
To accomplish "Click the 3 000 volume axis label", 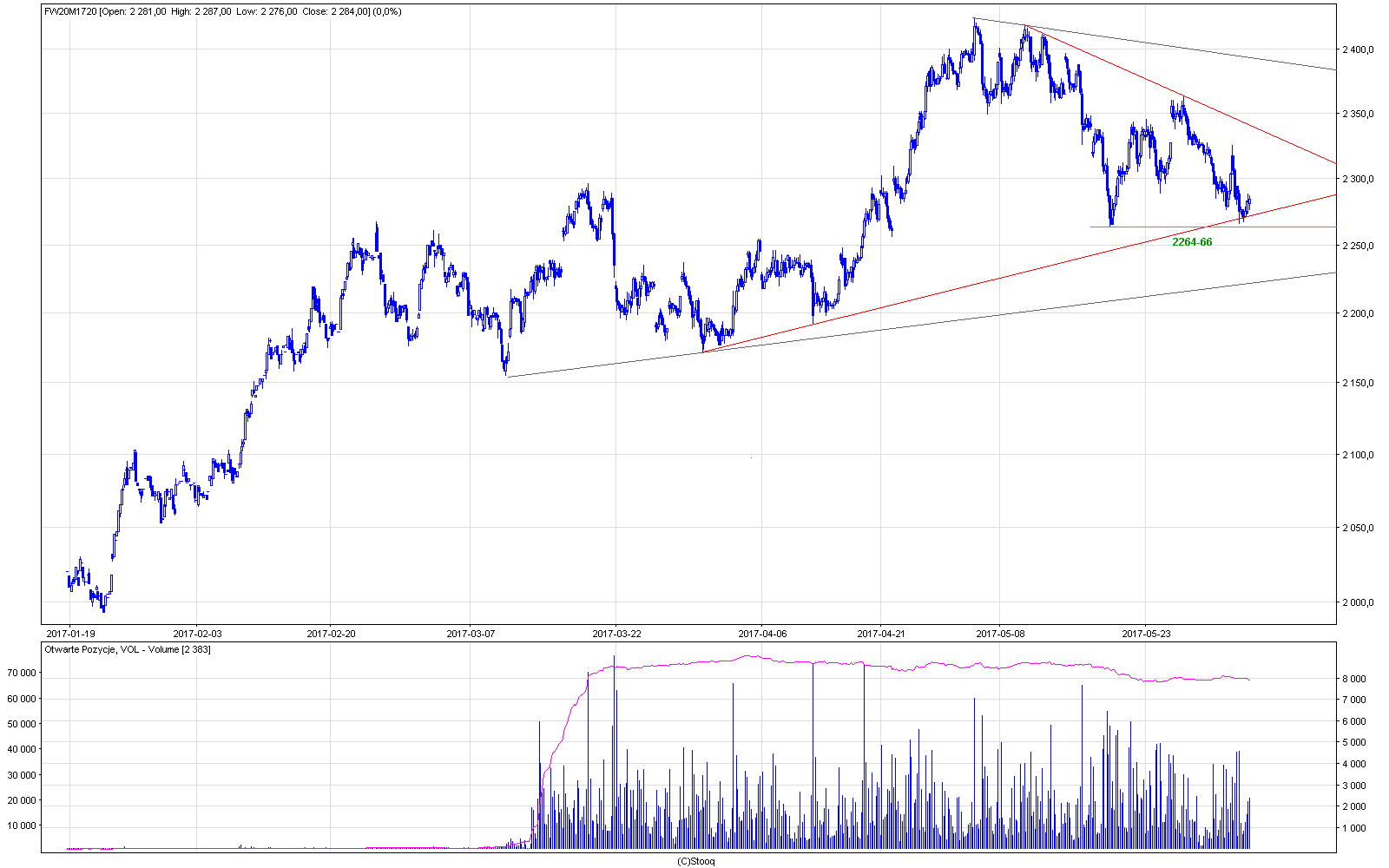I will pyautogui.click(x=1354, y=786).
